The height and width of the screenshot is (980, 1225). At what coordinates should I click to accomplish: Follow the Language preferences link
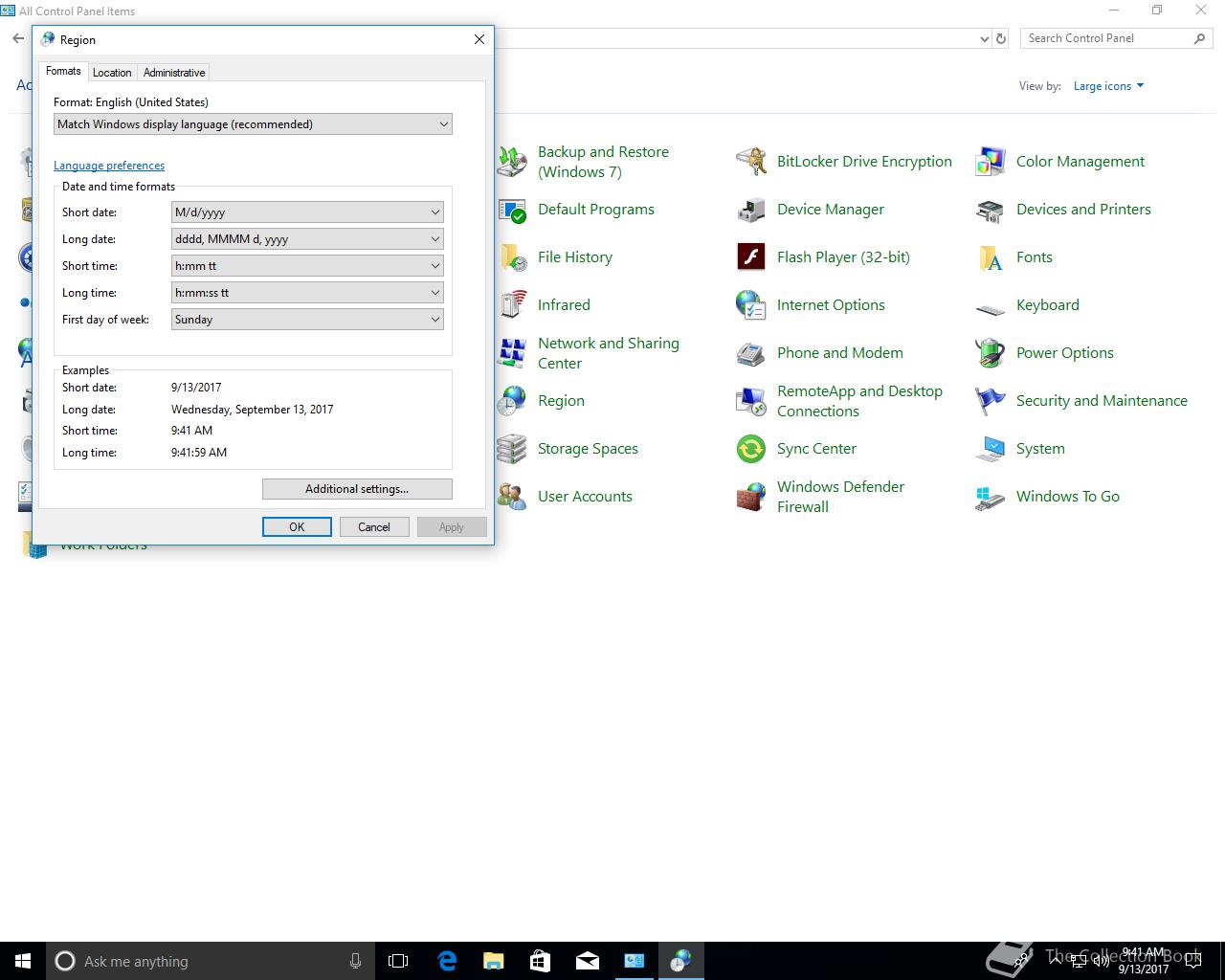109,166
